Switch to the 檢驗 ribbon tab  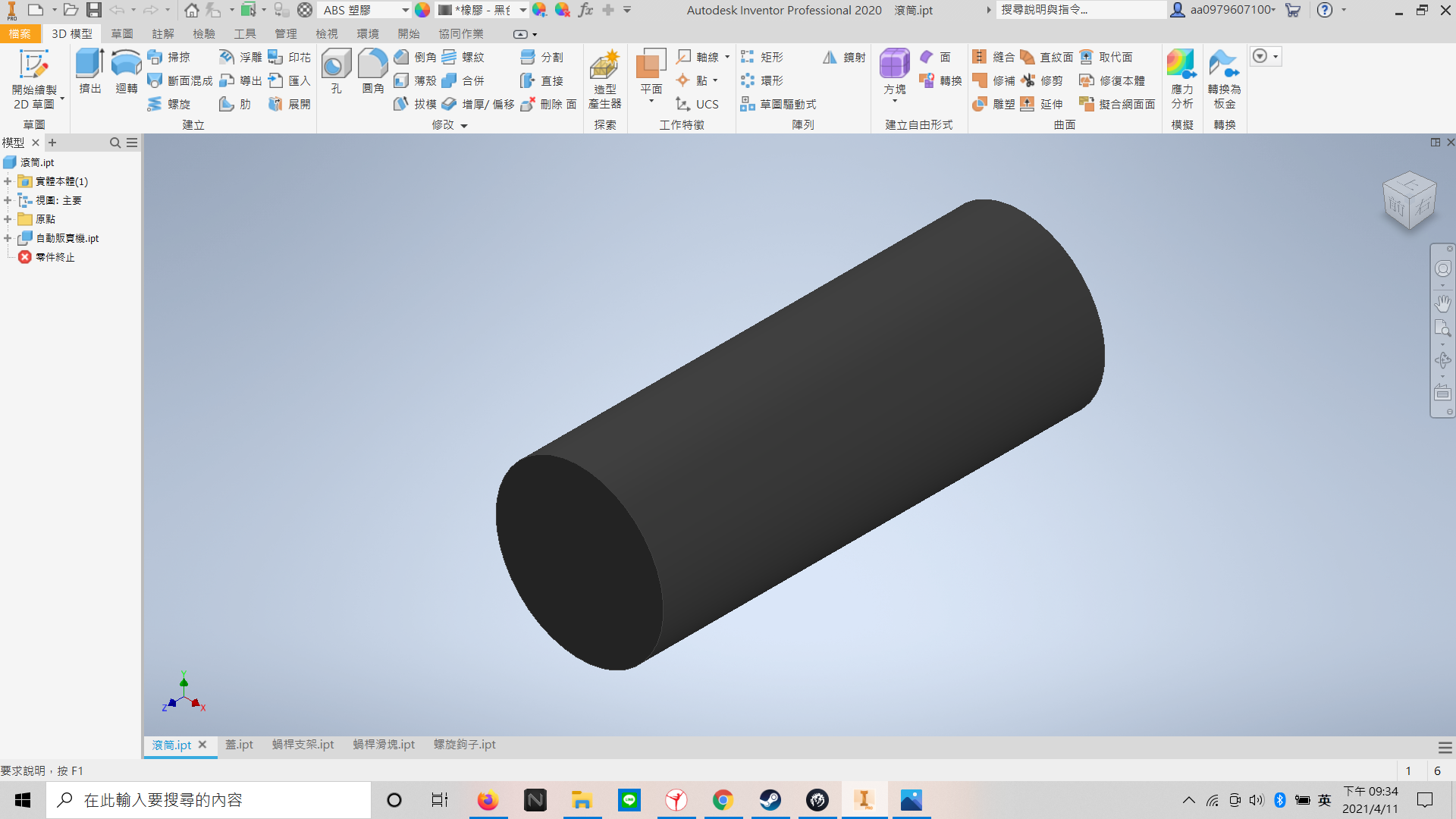[203, 34]
